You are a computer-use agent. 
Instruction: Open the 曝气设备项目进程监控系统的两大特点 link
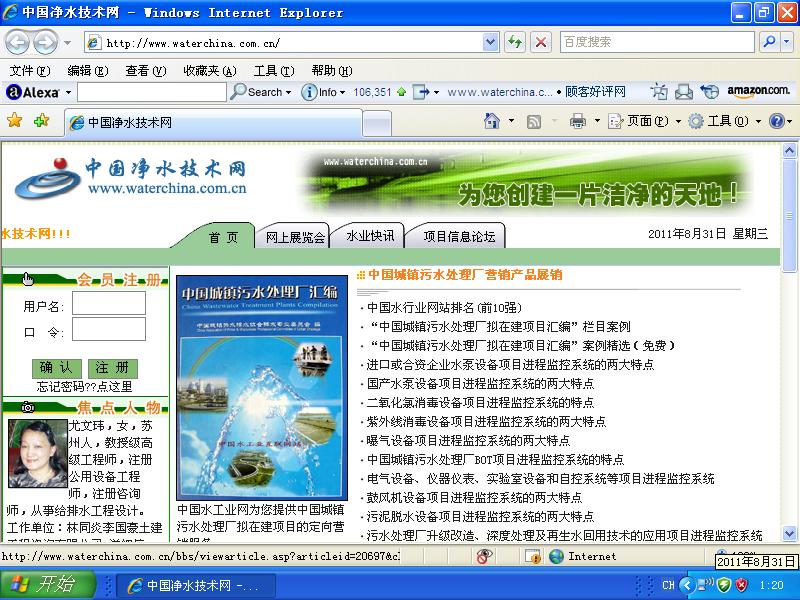(468, 440)
